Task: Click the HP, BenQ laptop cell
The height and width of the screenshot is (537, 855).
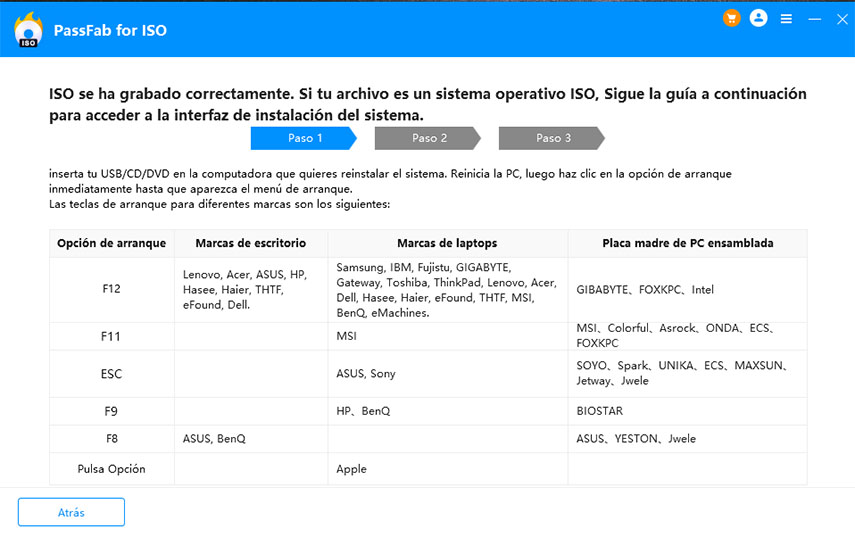Action: click(x=448, y=412)
